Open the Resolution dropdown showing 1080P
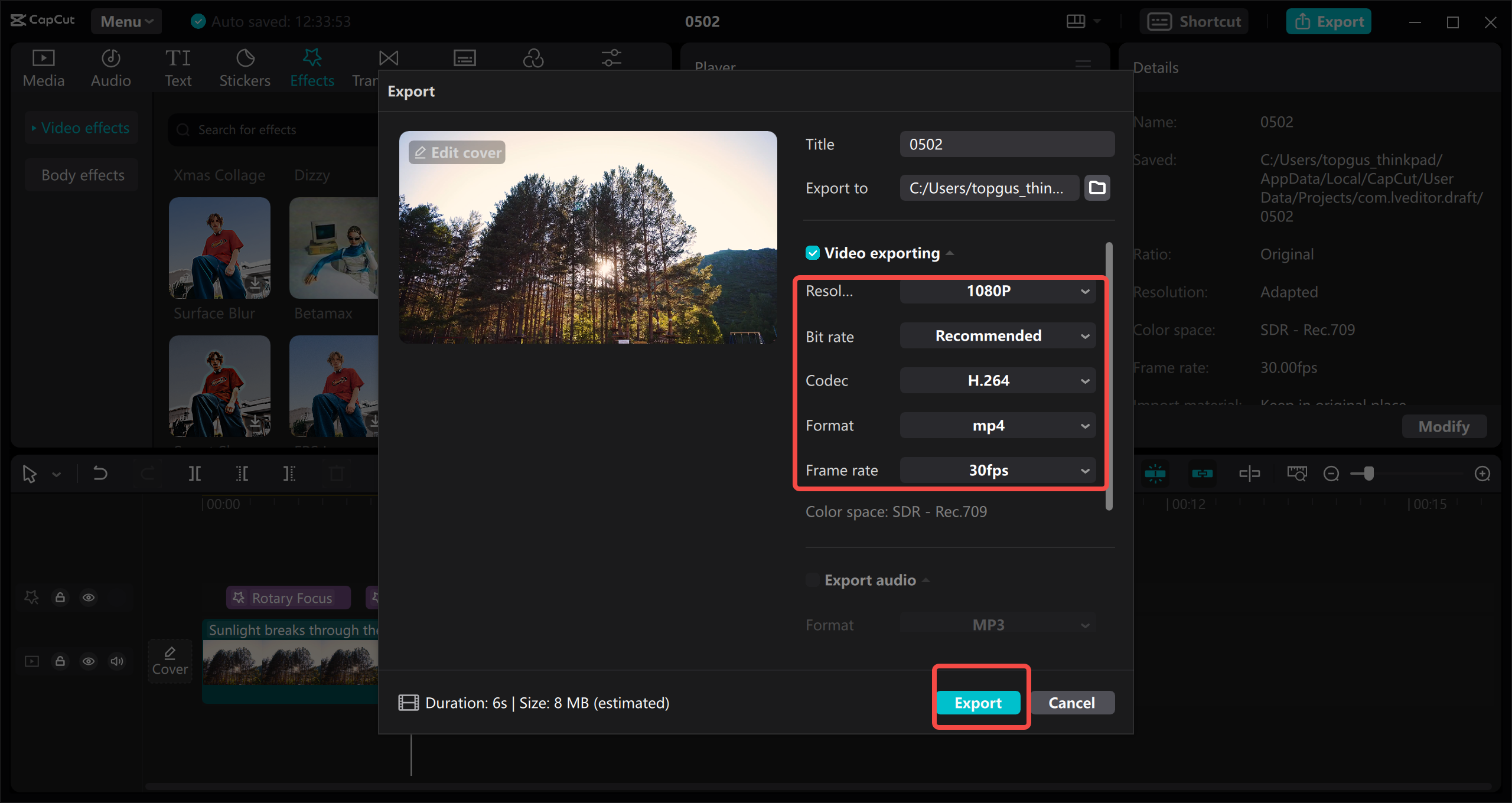The height and width of the screenshot is (803, 1512). (998, 290)
